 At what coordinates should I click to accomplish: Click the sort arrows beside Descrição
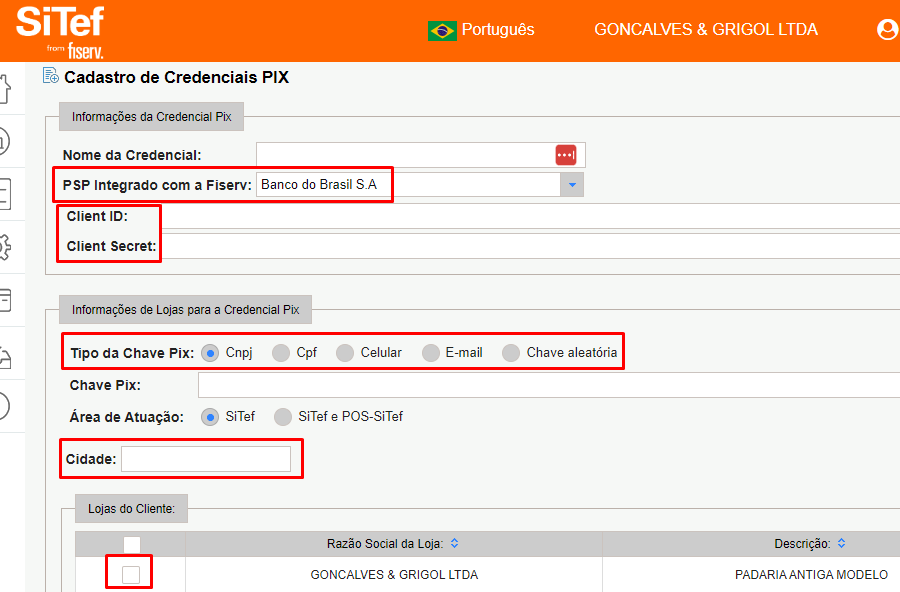click(841, 543)
